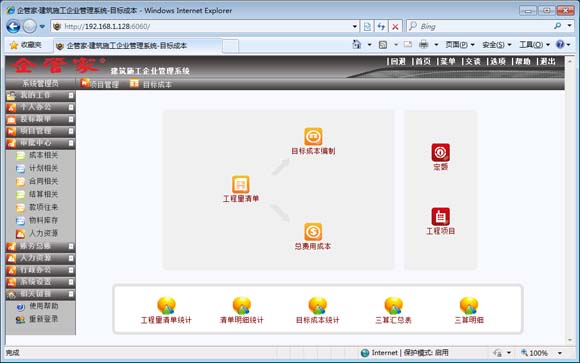580x363 pixels.
Task: Expand the 个人办公 sidebar section
Action: (40, 107)
